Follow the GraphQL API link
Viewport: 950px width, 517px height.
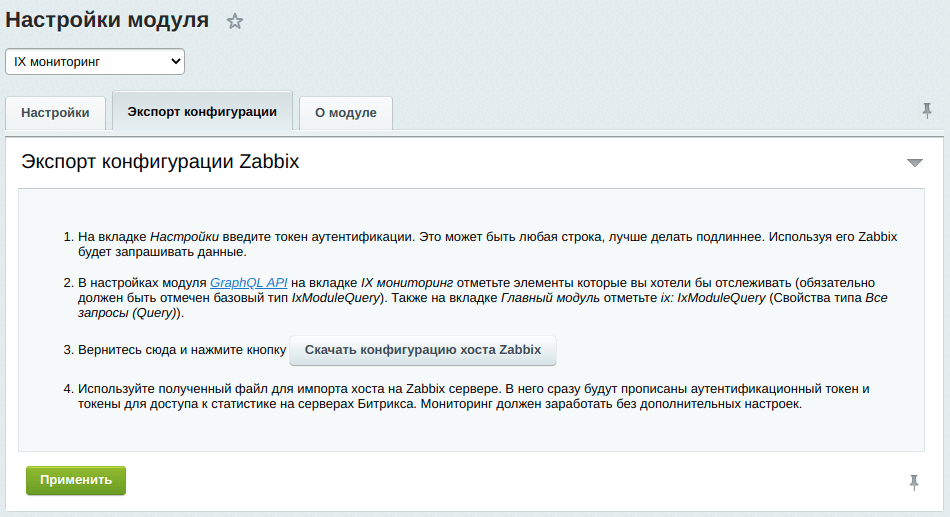(248, 282)
